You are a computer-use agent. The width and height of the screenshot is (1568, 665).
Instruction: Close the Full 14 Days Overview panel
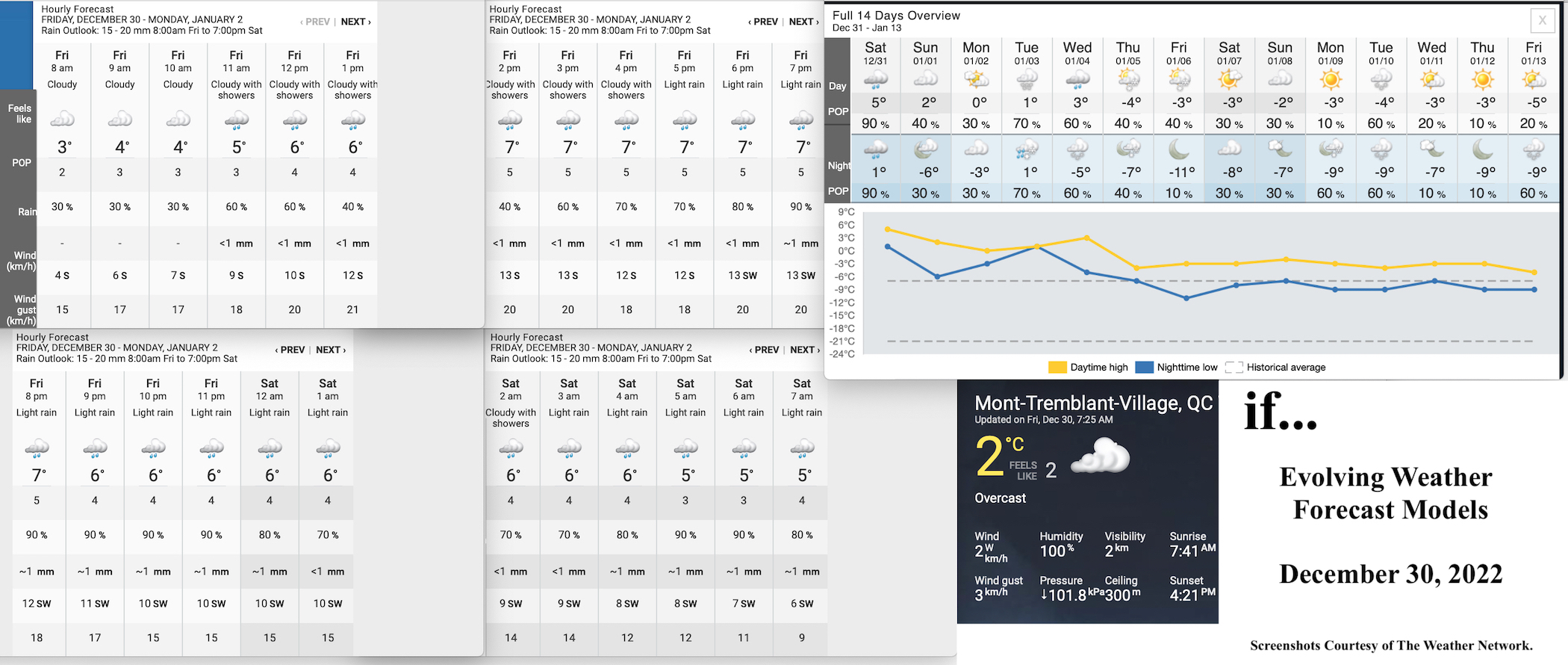click(x=1543, y=21)
